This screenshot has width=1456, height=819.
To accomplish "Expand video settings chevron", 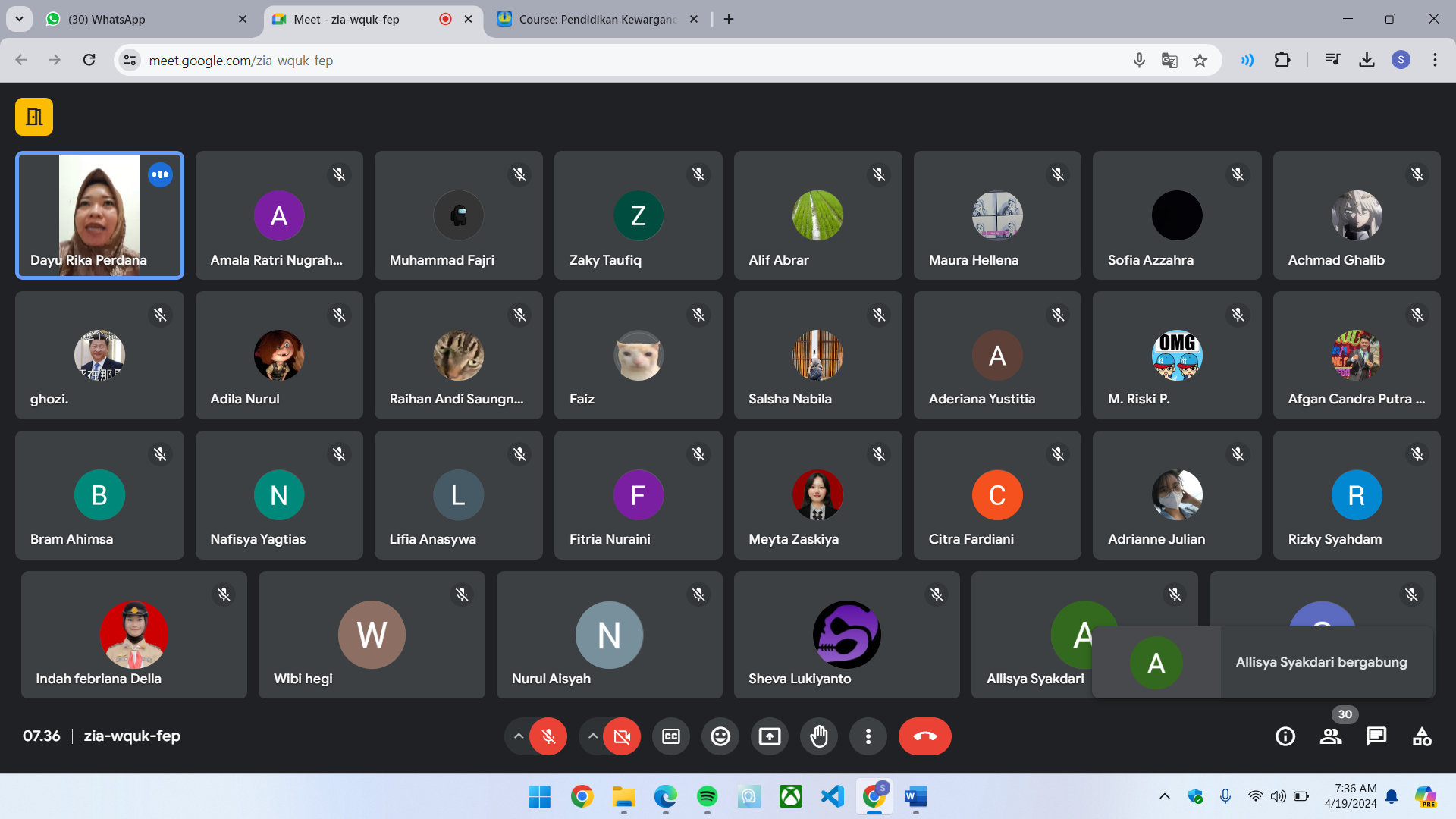I will point(592,736).
